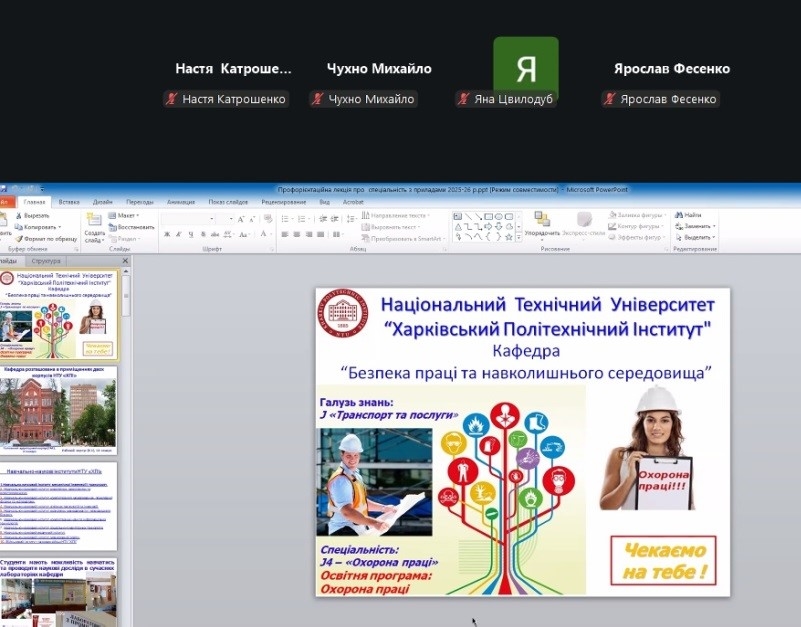Toggle italic formatting in the Font group
Screen dimensions: 801x627
(178, 234)
